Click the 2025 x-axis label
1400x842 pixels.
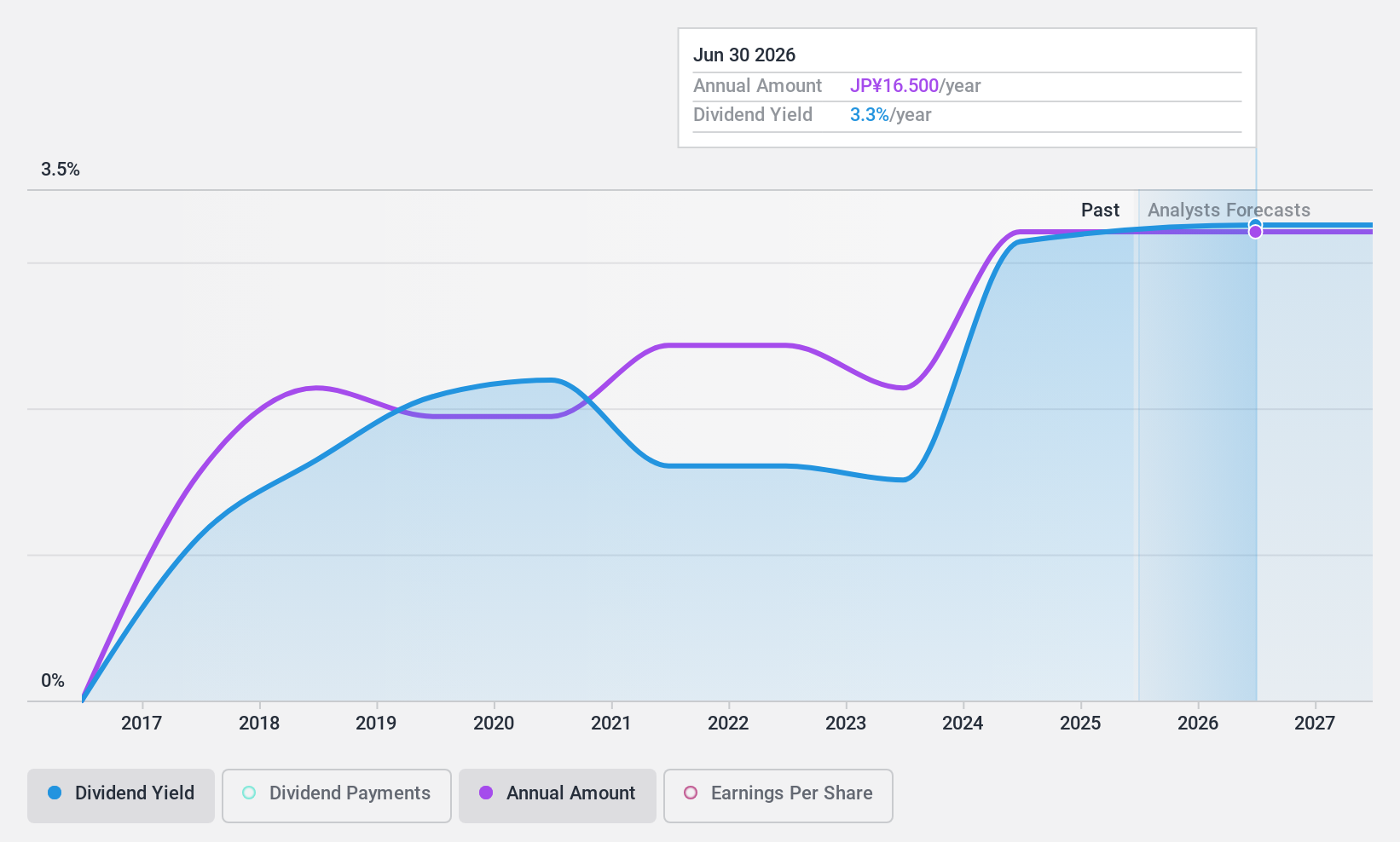[1080, 724]
